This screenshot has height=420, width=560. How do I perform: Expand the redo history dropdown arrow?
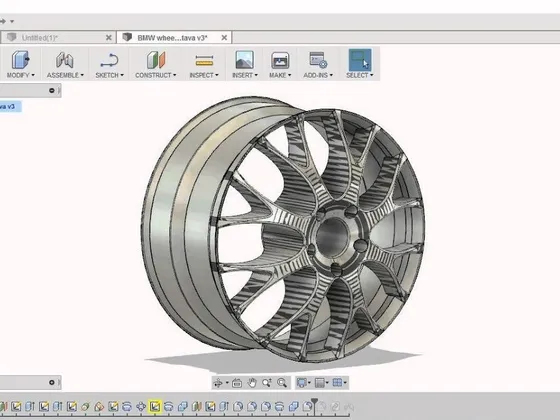tap(12, 21)
